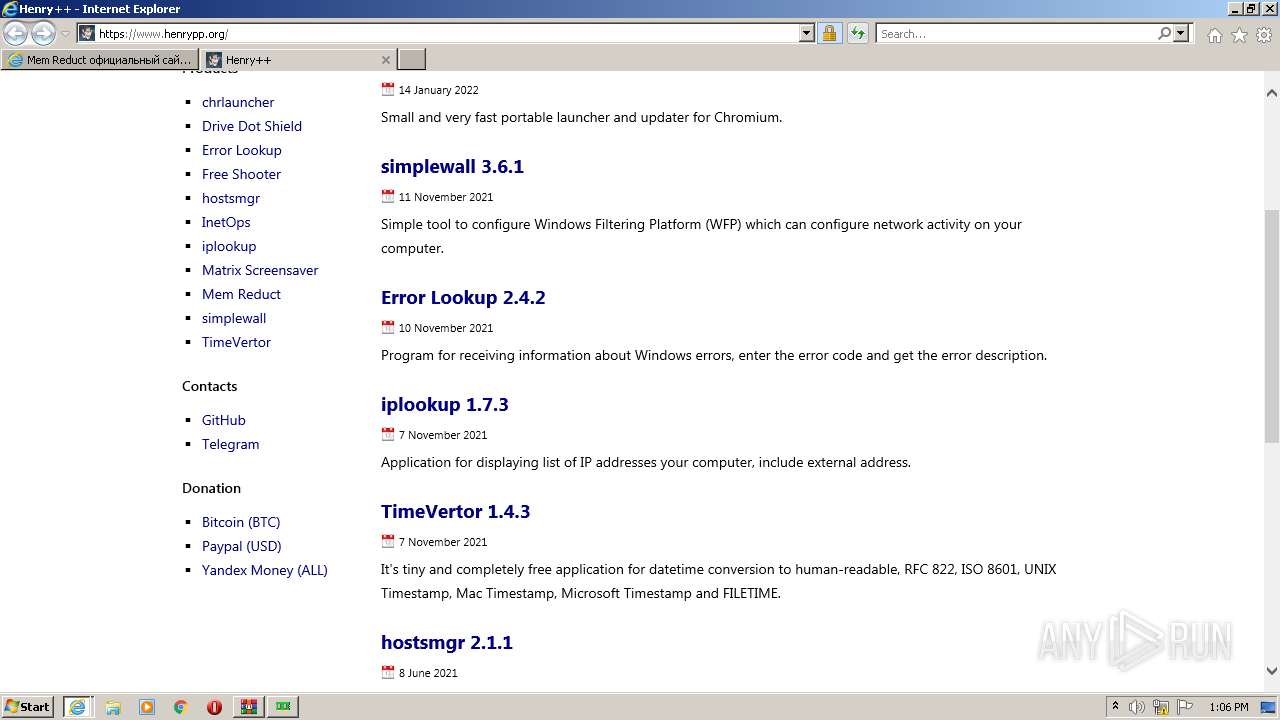Launch Opera from the taskbar
This screenshot has width=1280, height=720.
tap(214, 707)
